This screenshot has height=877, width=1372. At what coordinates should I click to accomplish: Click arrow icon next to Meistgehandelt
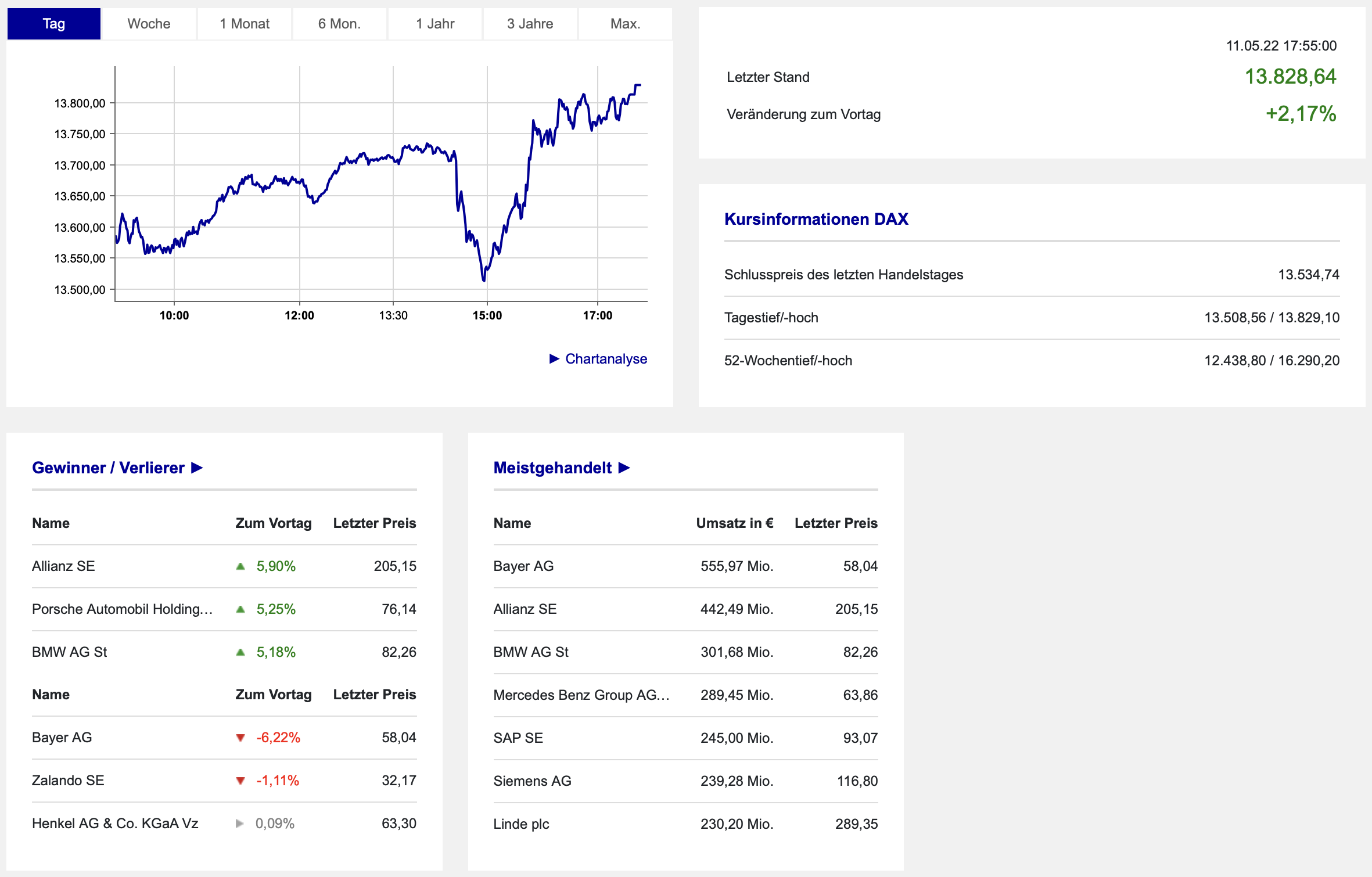click(624, 468)
